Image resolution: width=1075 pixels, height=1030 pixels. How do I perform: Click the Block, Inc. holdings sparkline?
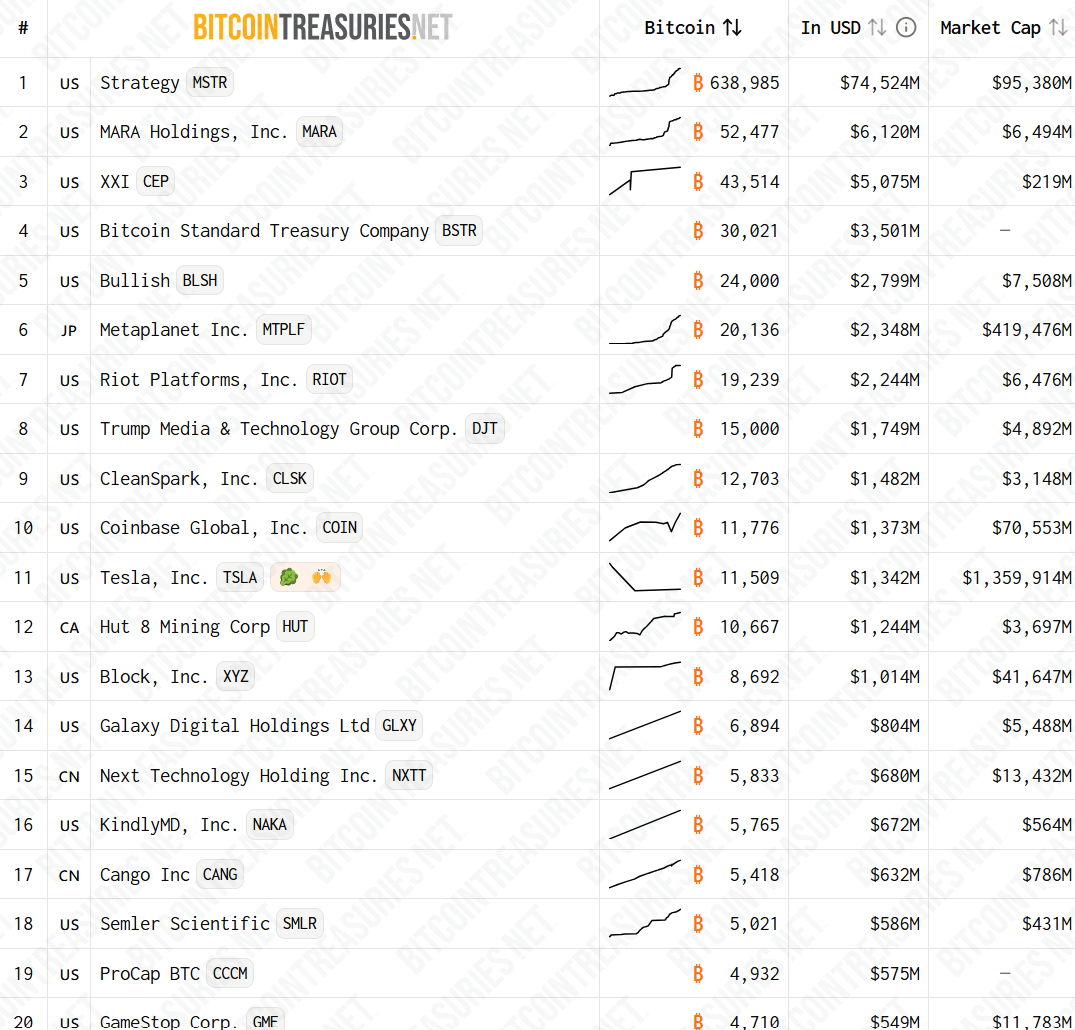645,676
